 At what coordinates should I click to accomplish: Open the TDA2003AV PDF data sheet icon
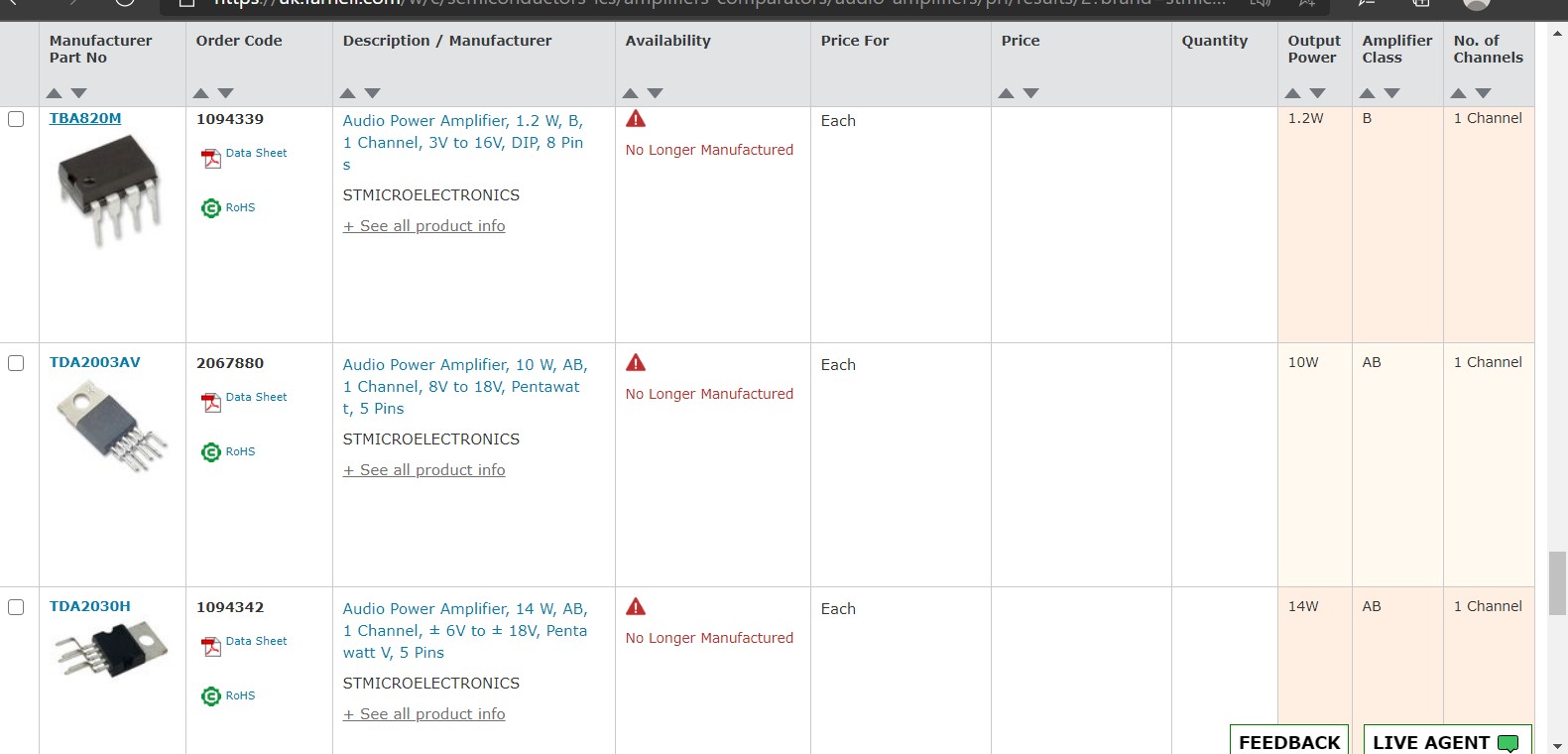(211, 402)
